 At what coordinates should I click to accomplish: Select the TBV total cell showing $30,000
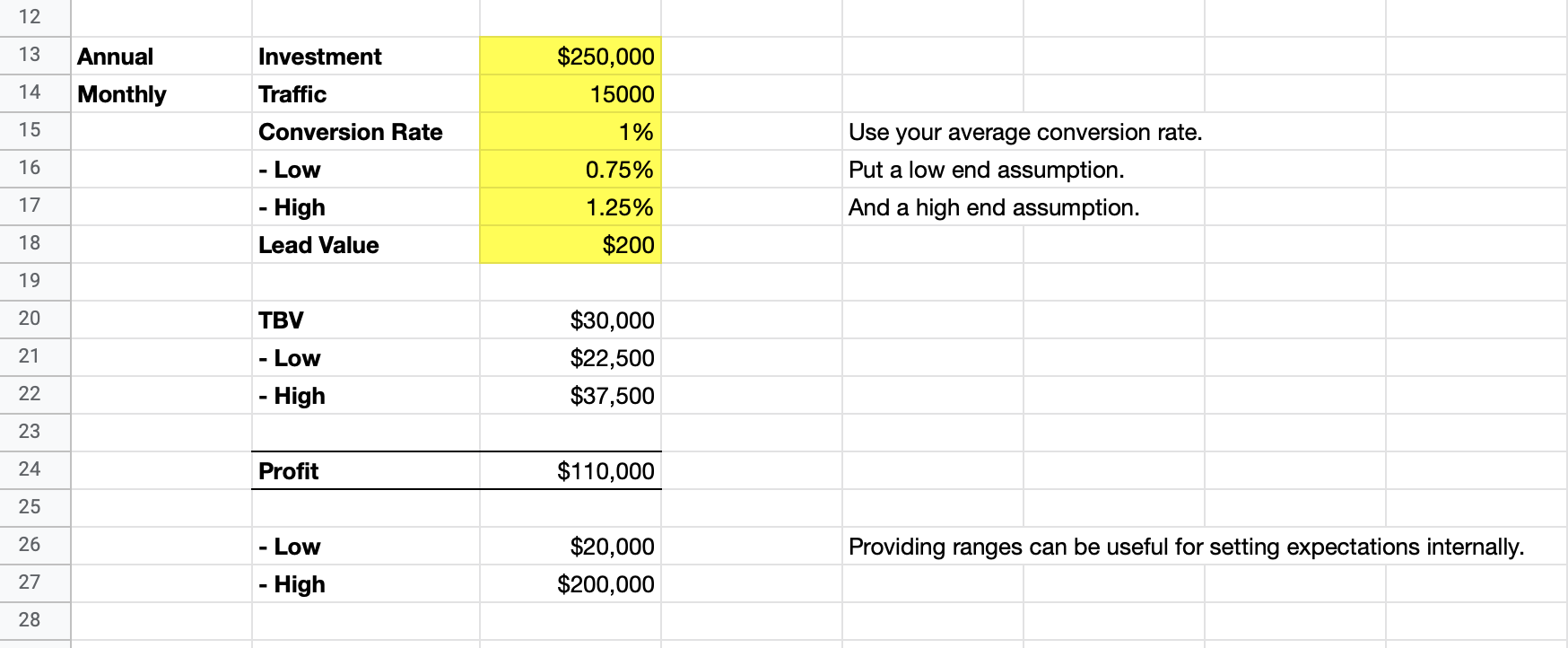point(571,320)
